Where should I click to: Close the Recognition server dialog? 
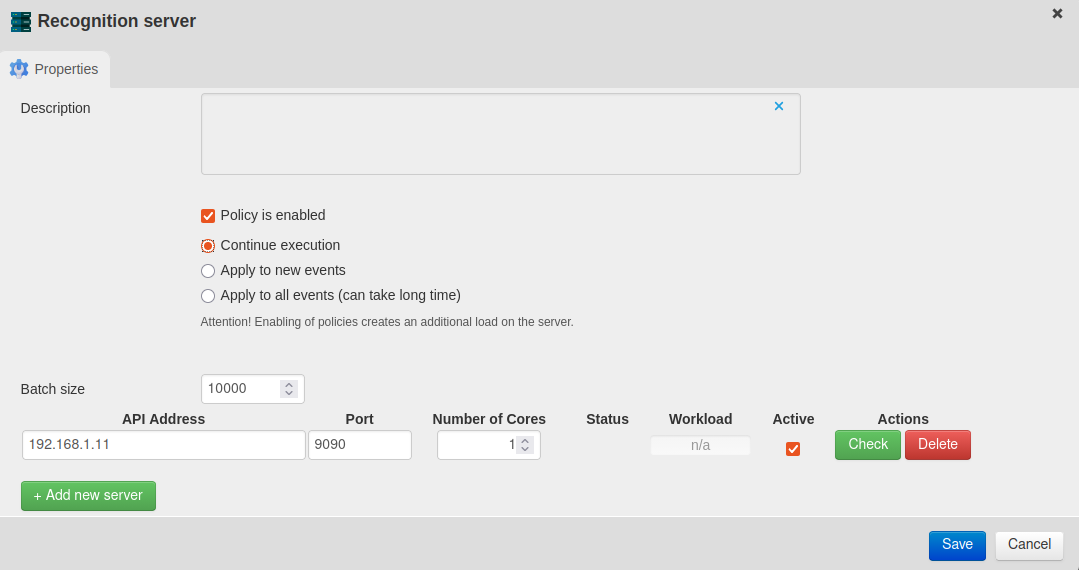(x=1057, y=13)
